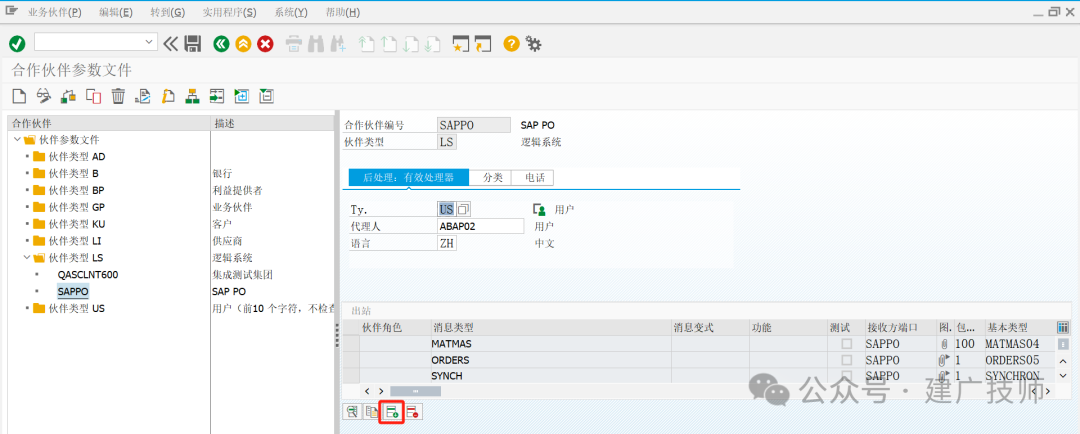The height and width of the screenshot is (434, 1080).
Task: Click the Ty. field containing US
Action: click(446, 209)
